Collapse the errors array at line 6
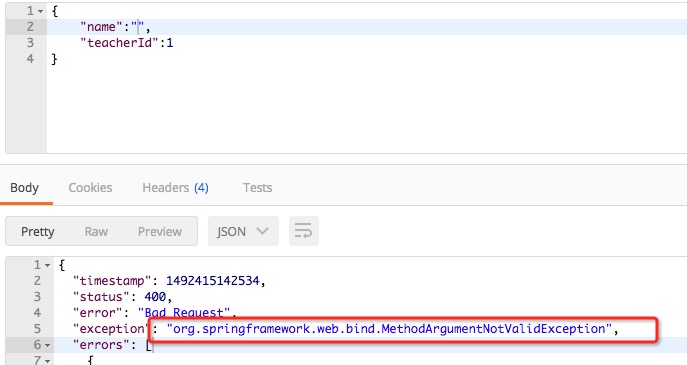The height and width of the screenshot is (365, 687). [x=47, y=345]
